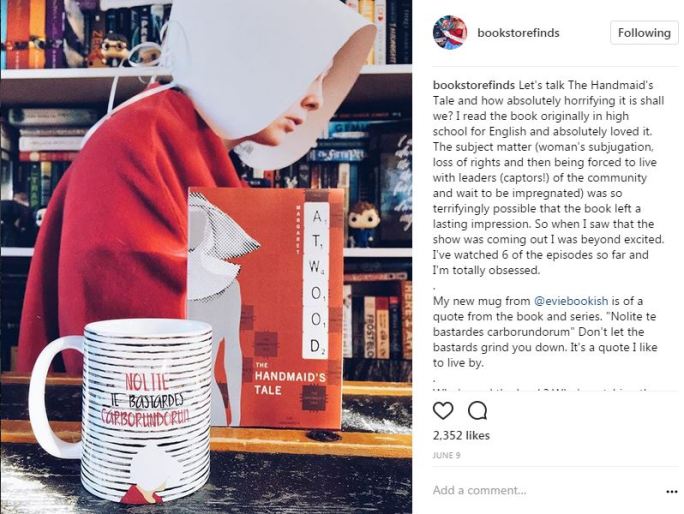Click the Funko figure beside the book

pyautogui.click(x=363, y=224)
